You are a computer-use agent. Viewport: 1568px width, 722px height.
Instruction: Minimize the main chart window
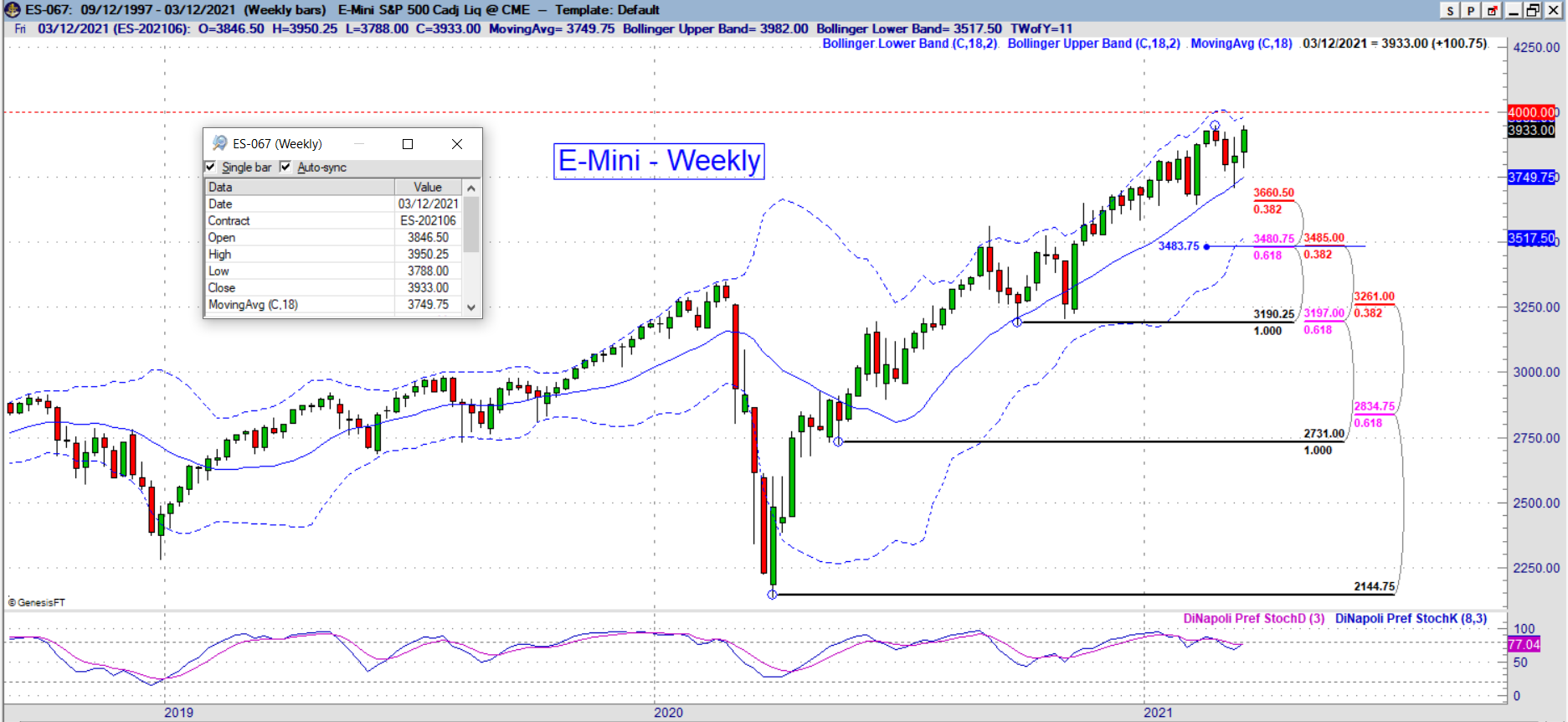pyautogui.click(x=1514, y=10)
